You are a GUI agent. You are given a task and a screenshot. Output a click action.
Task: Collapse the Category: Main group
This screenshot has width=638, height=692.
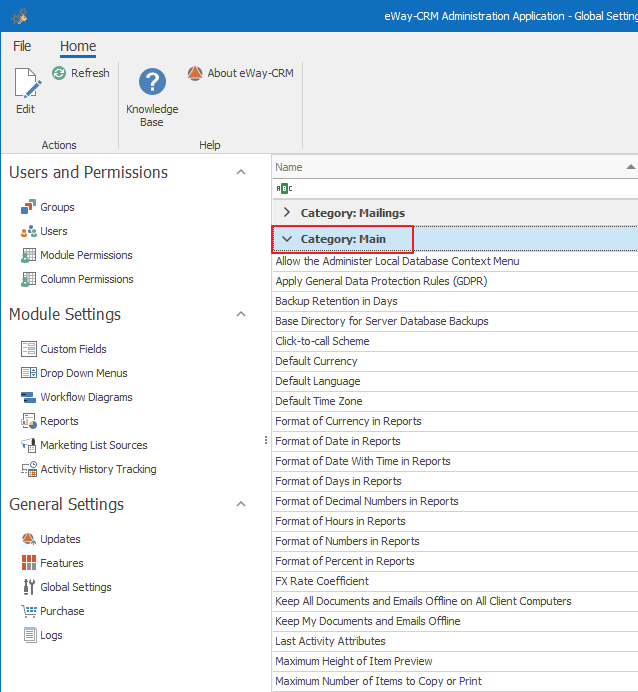(287, 239)
